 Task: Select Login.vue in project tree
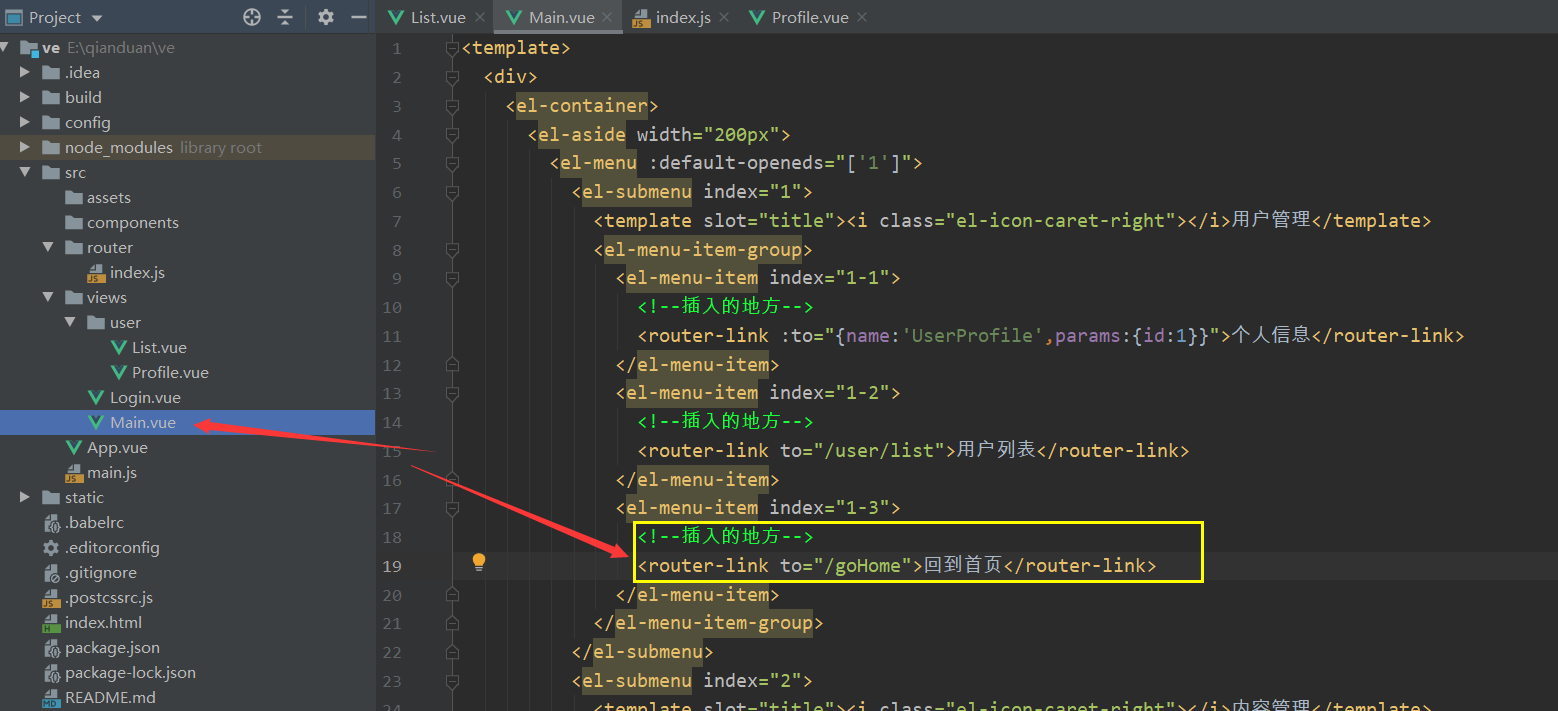pos(135,397)
